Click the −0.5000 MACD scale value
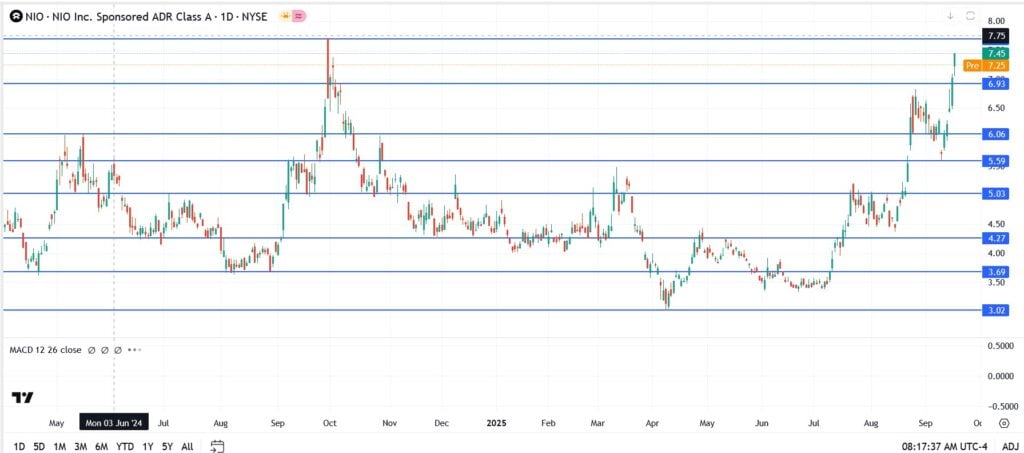This screenshot has height=453, width=1024. point(1002,406)
